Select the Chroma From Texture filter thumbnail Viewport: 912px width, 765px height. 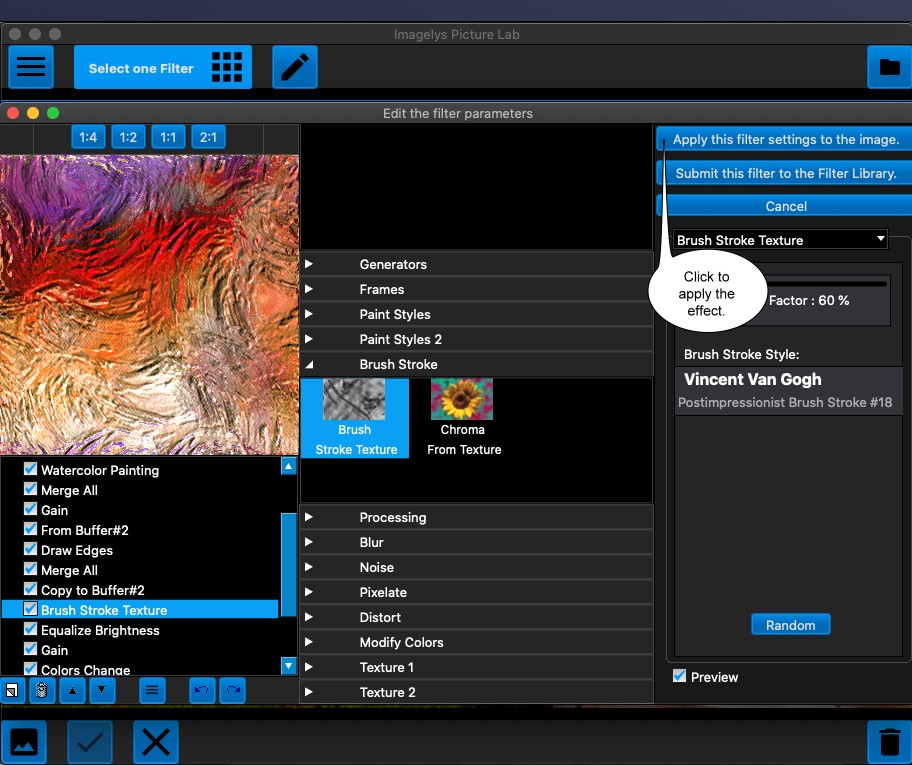click(464, 418)
